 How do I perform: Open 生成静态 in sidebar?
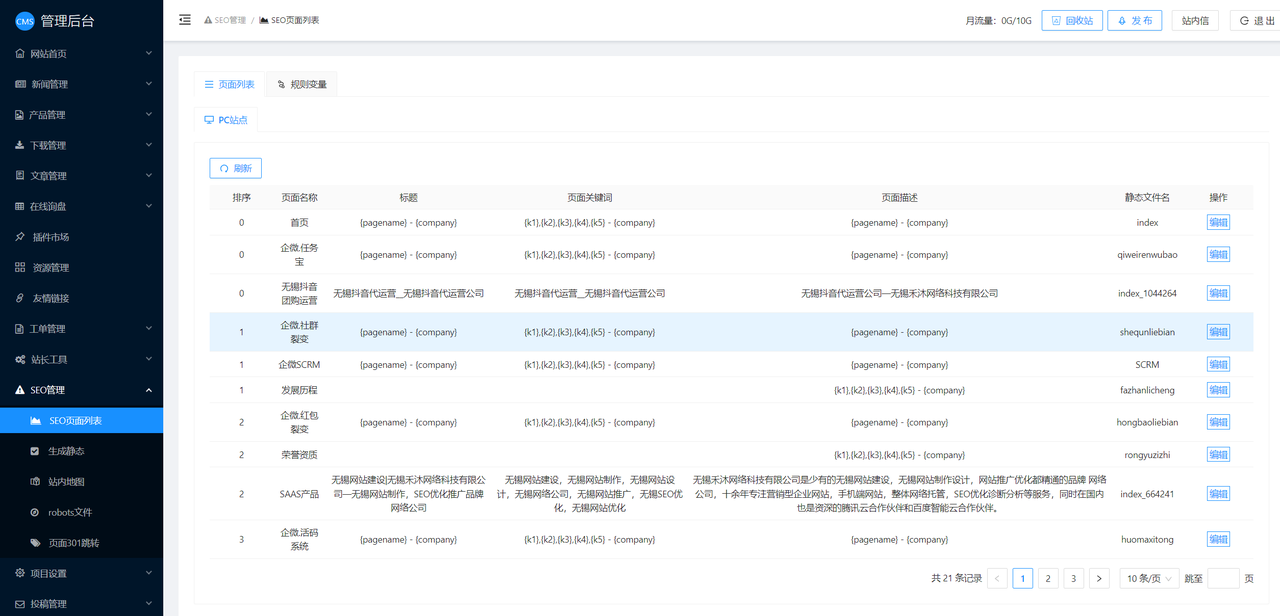pos(66,451)
